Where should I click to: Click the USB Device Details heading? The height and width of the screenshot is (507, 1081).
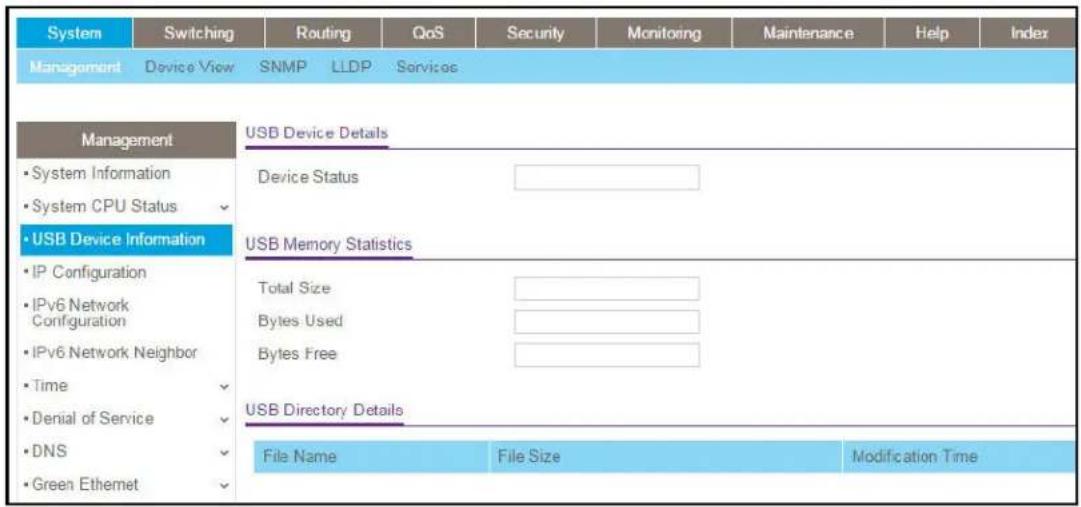pos(316,132)
